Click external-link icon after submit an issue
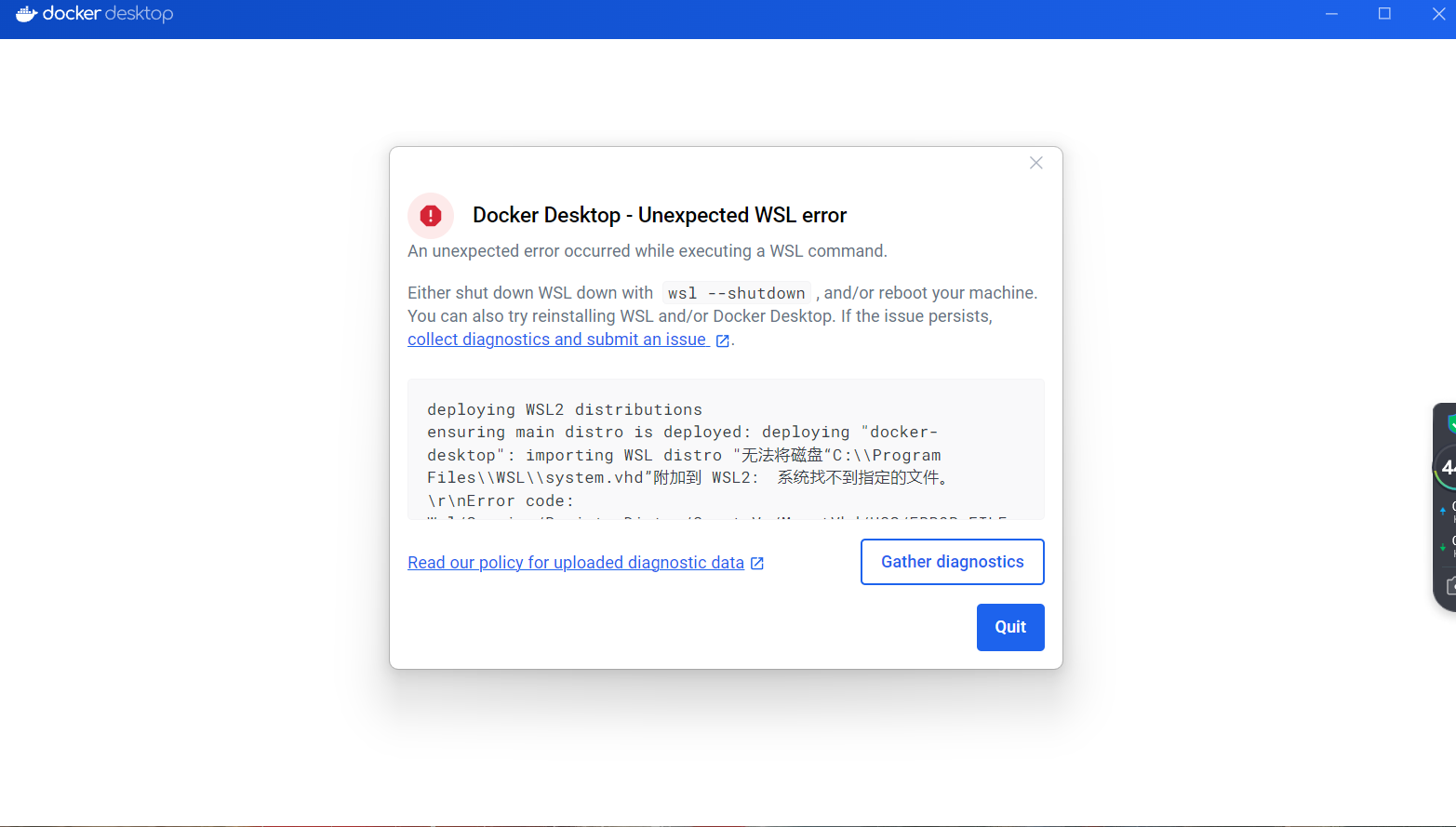This screenshot has width=1456, height=827. [x=722, y=340]
